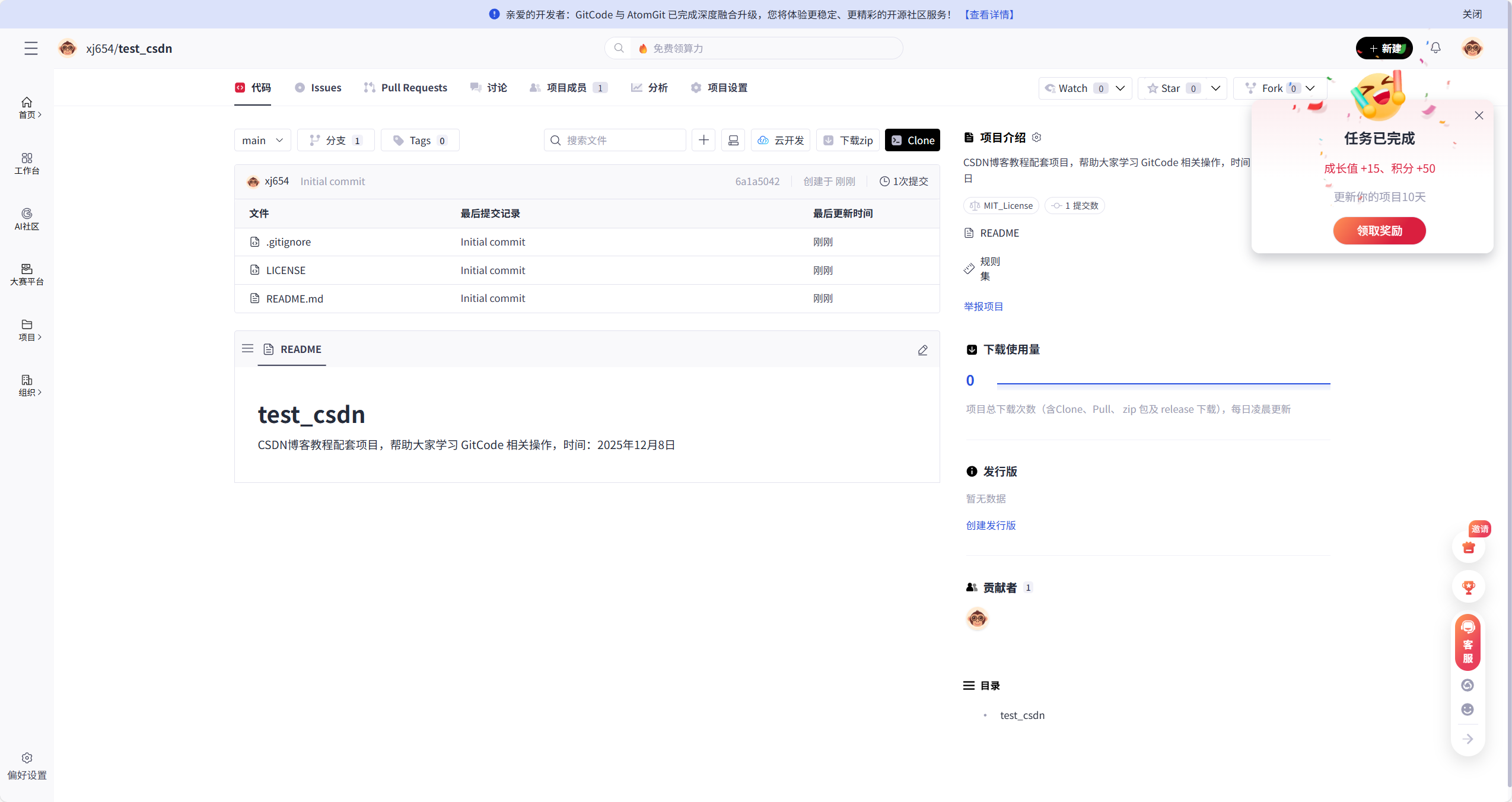
Task: Expand the main branch dropdown
Action: click(262, 140)
